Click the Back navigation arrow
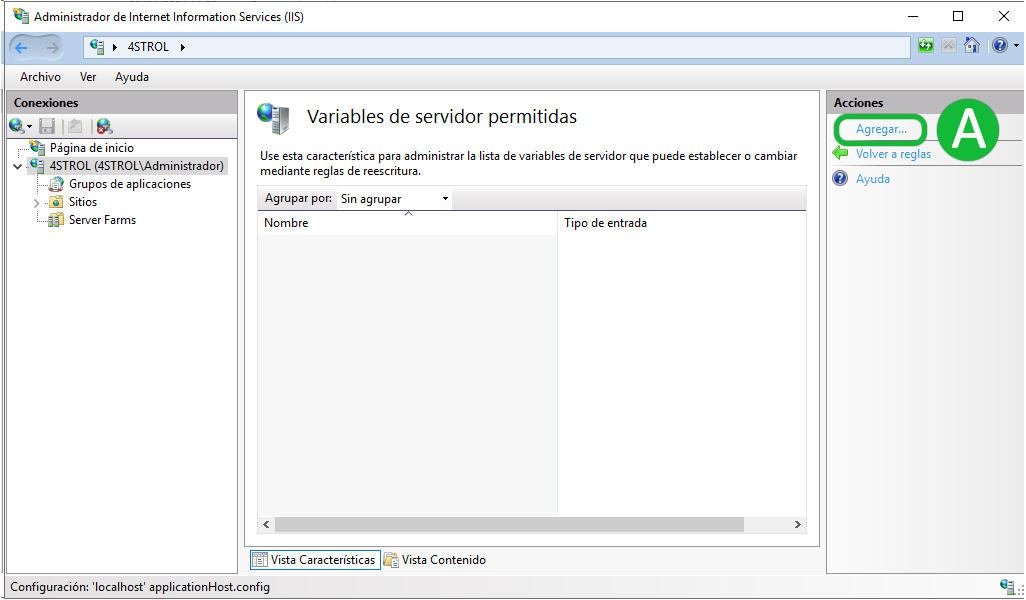The image size is (1026, 600). [21, 48]
